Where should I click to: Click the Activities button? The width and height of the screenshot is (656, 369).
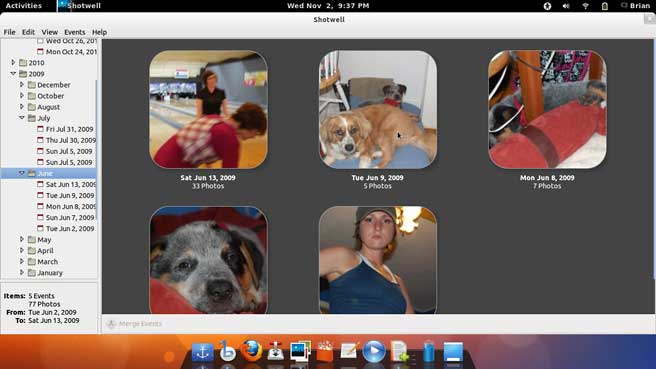point(23,6)
